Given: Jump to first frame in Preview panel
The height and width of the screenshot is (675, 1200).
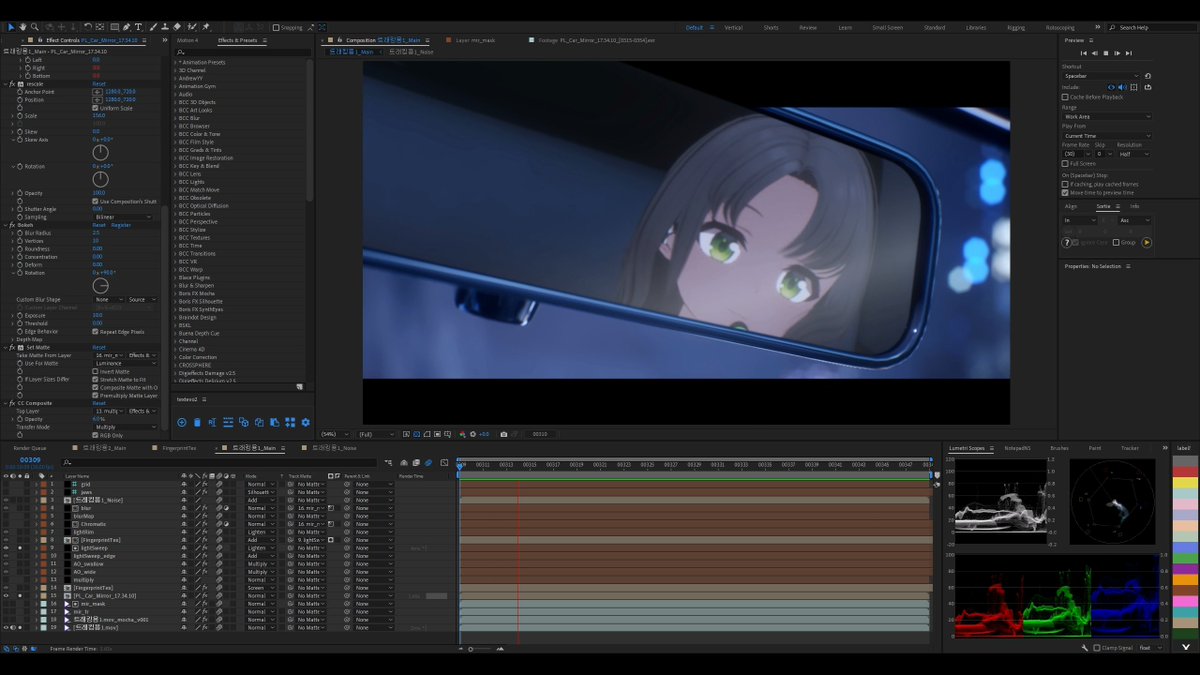Looking at the screenshot, I should [1082, 52].
